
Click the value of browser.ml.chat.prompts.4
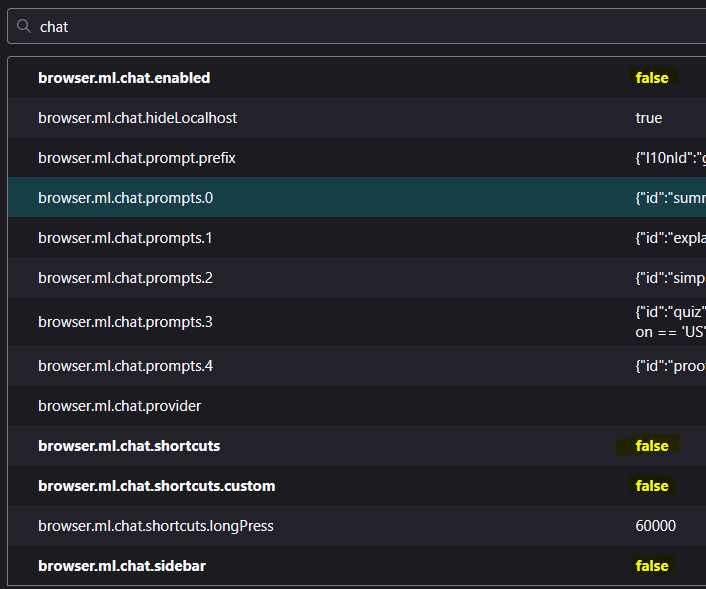670,366
